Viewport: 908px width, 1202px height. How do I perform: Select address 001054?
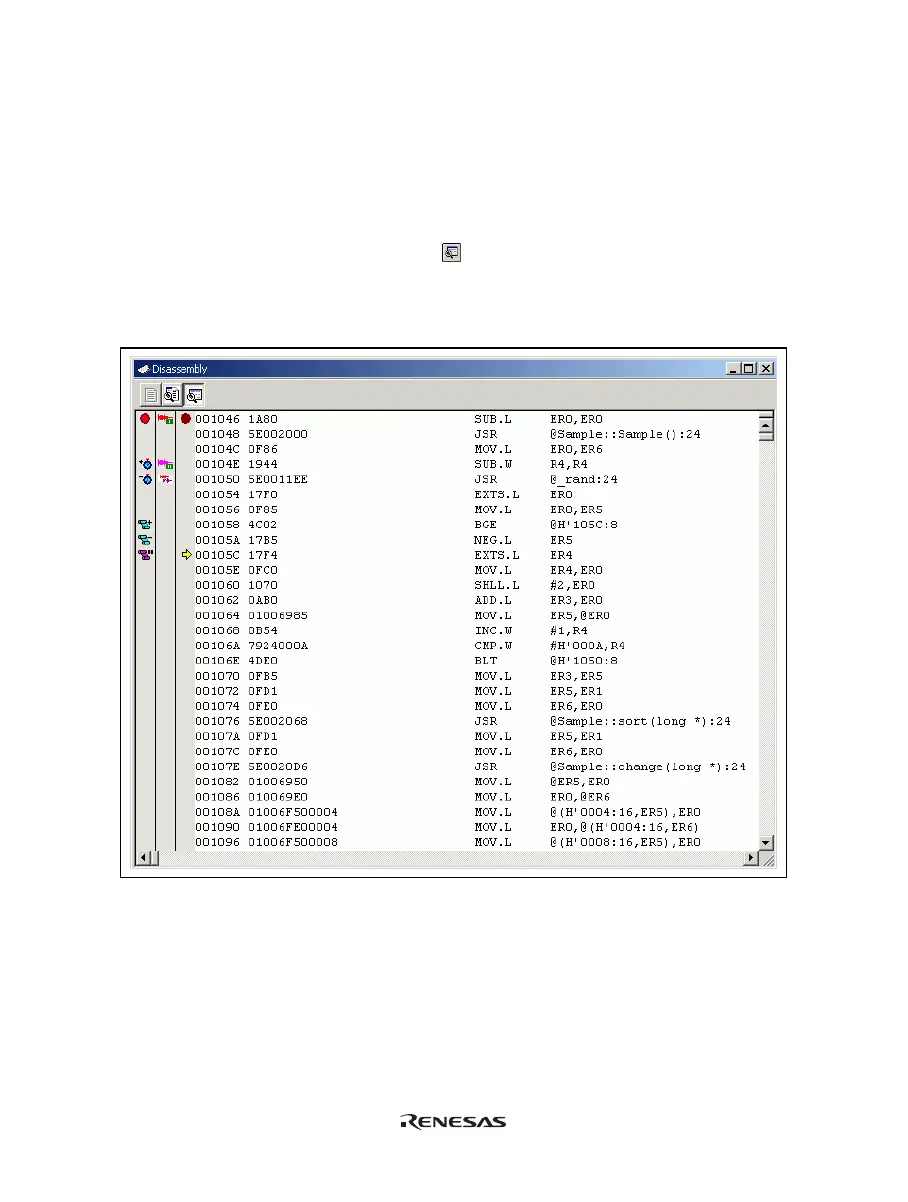(x=218, y=495)
